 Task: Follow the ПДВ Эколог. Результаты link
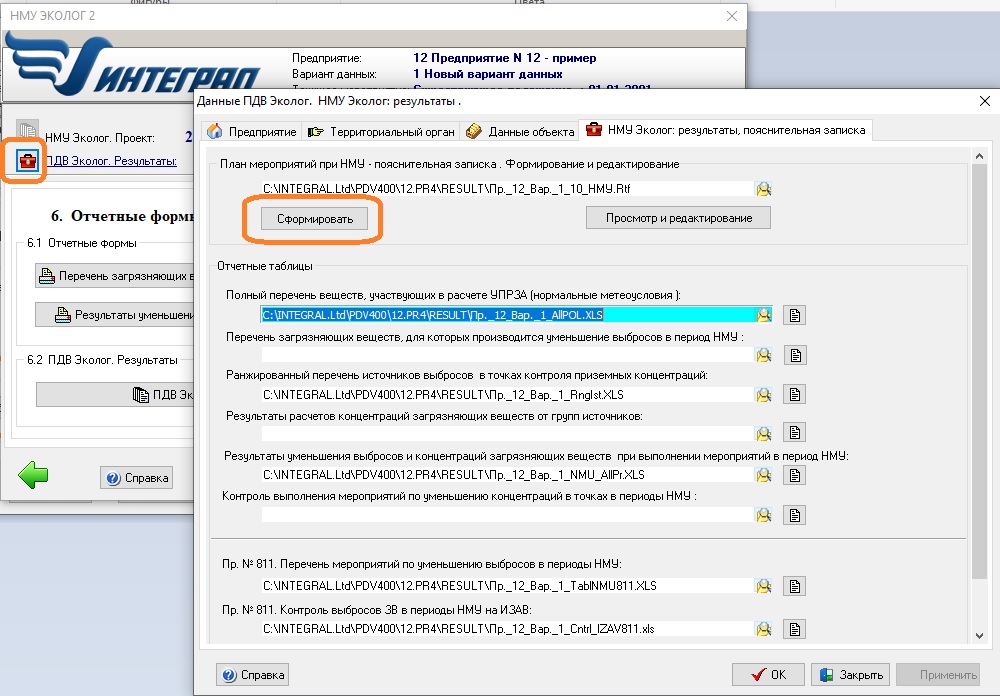111,160
